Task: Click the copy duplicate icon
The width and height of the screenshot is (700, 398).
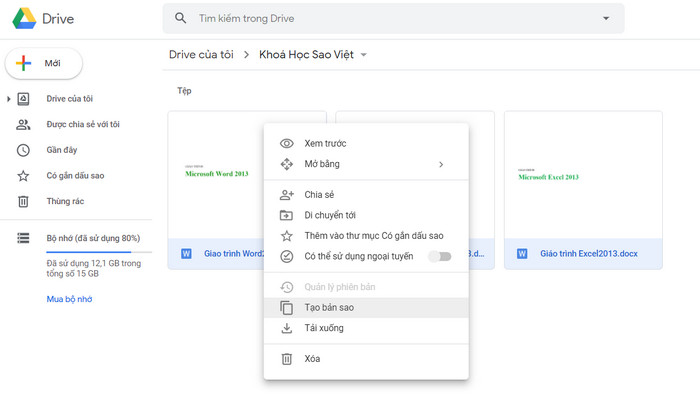Action: pyautogui.click(x=287, y=308)
